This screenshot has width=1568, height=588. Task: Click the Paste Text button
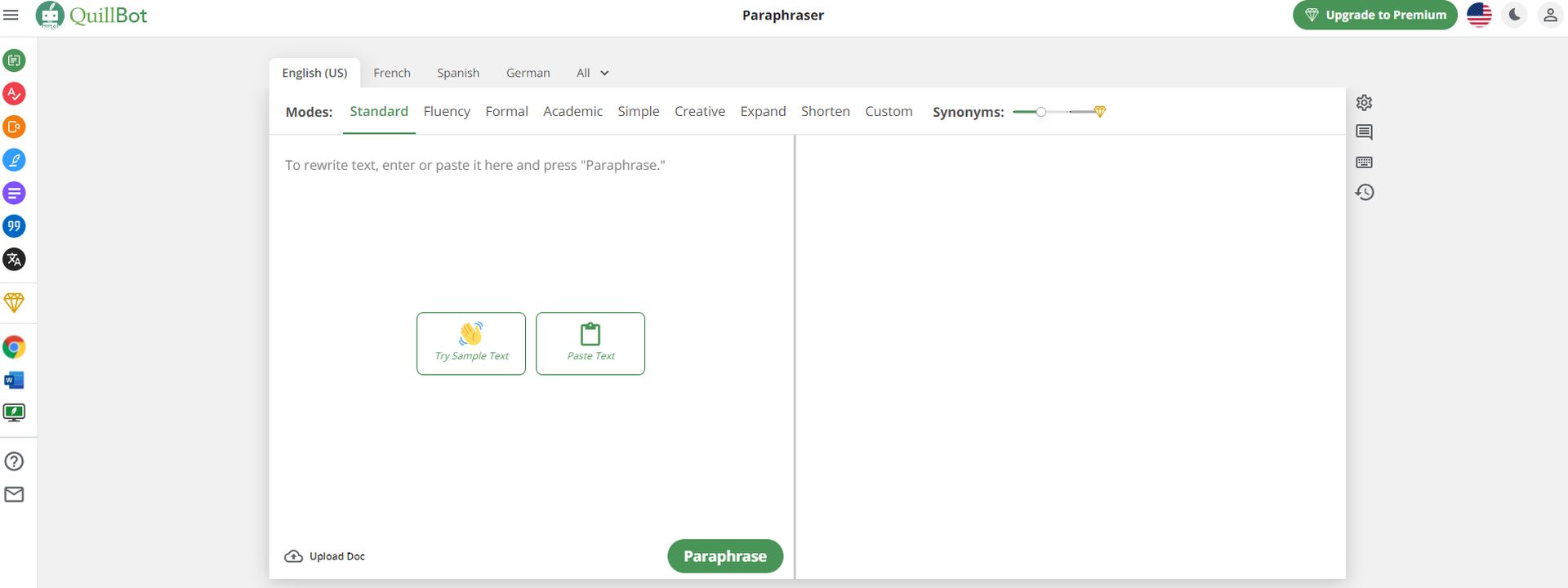[590, 344]
